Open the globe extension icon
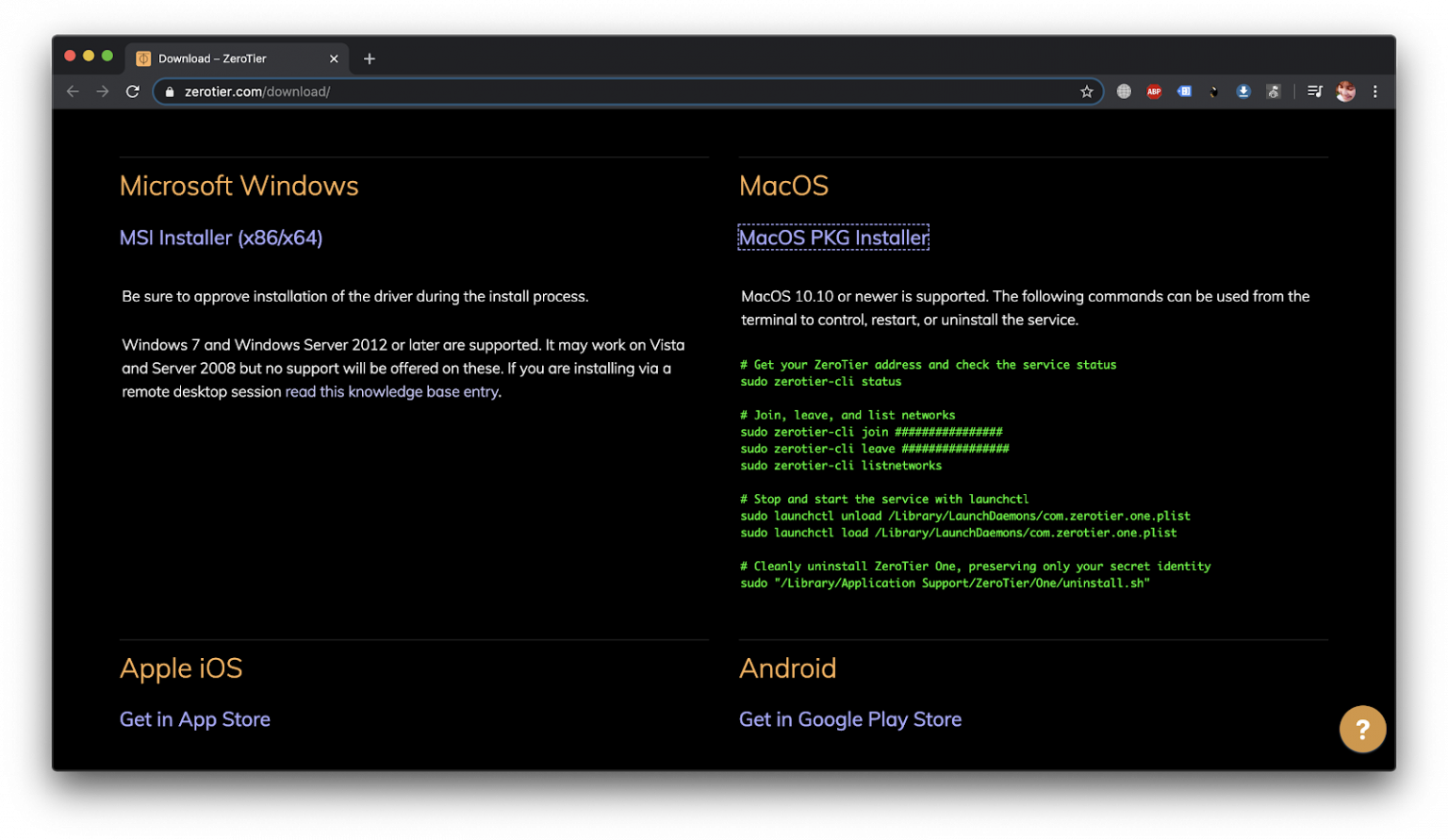The height and width of the screenshot is (840, 1448). pyautogui.click(x=1124, y=91)
